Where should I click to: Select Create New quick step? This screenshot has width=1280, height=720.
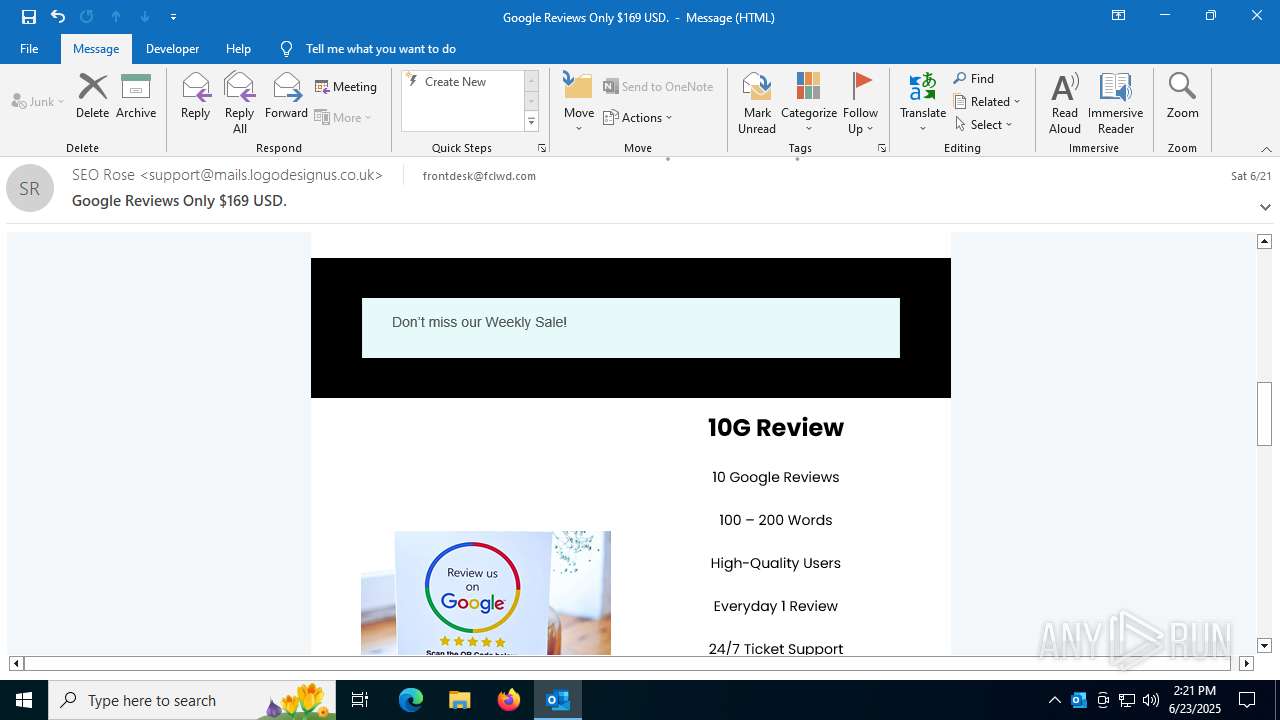[455, 82]
